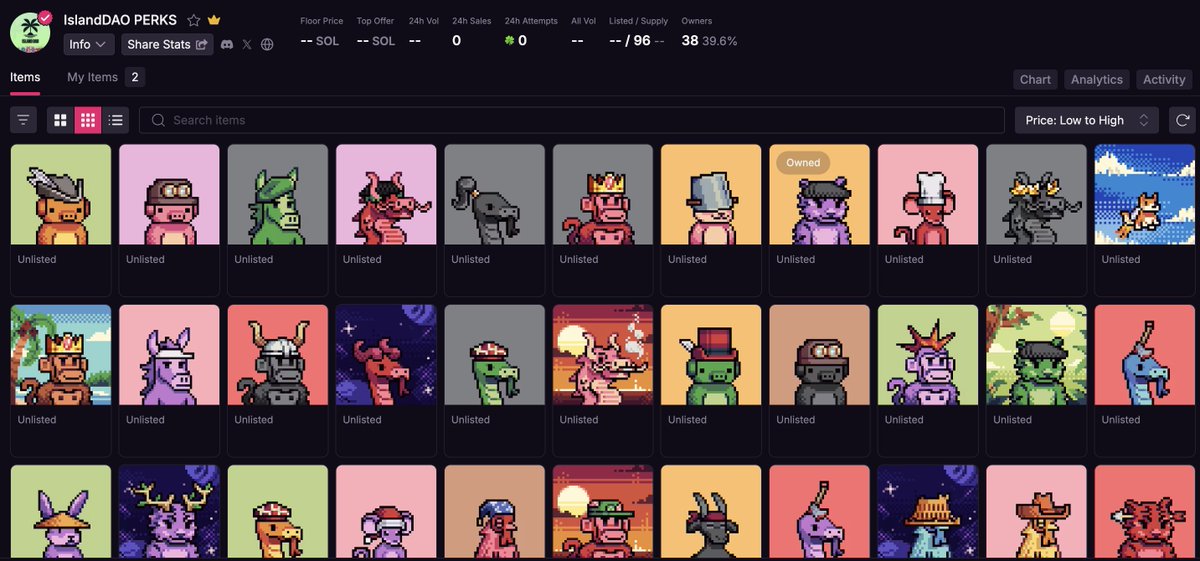Open the black goat on orange NFT

711,513
